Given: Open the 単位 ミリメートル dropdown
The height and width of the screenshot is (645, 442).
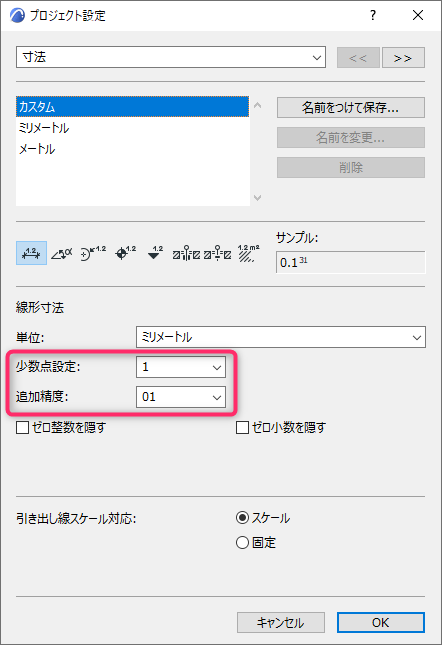Looking at the screenshot, I should pos(281,337).
